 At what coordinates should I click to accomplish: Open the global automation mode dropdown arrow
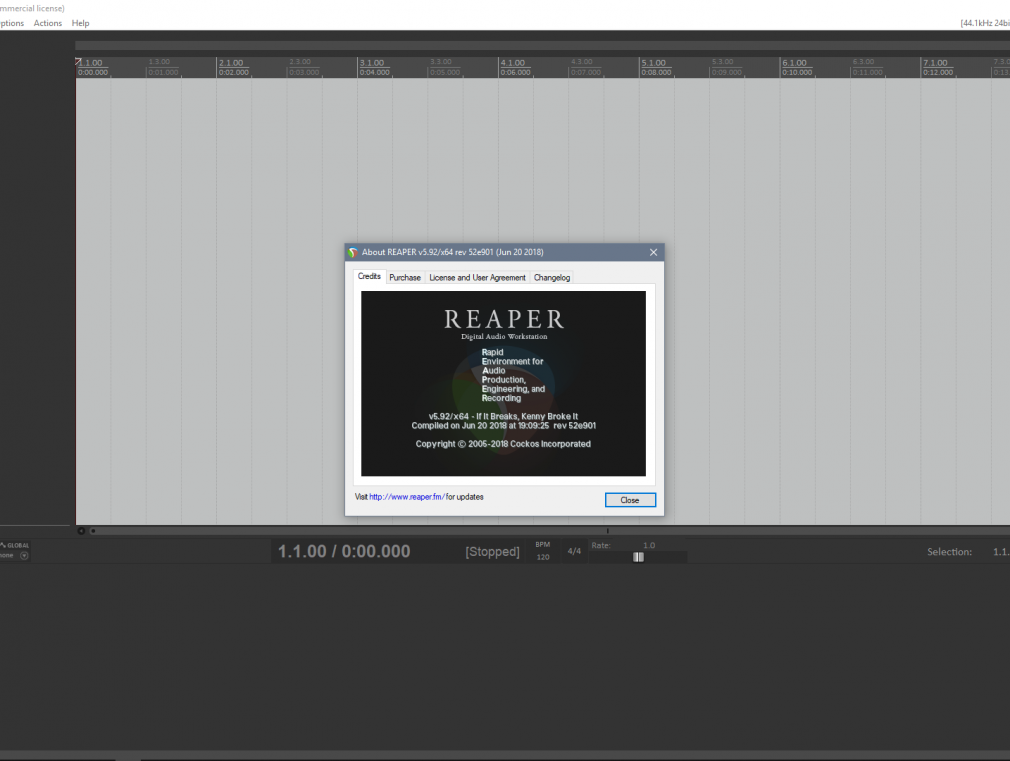coord(24,555)
